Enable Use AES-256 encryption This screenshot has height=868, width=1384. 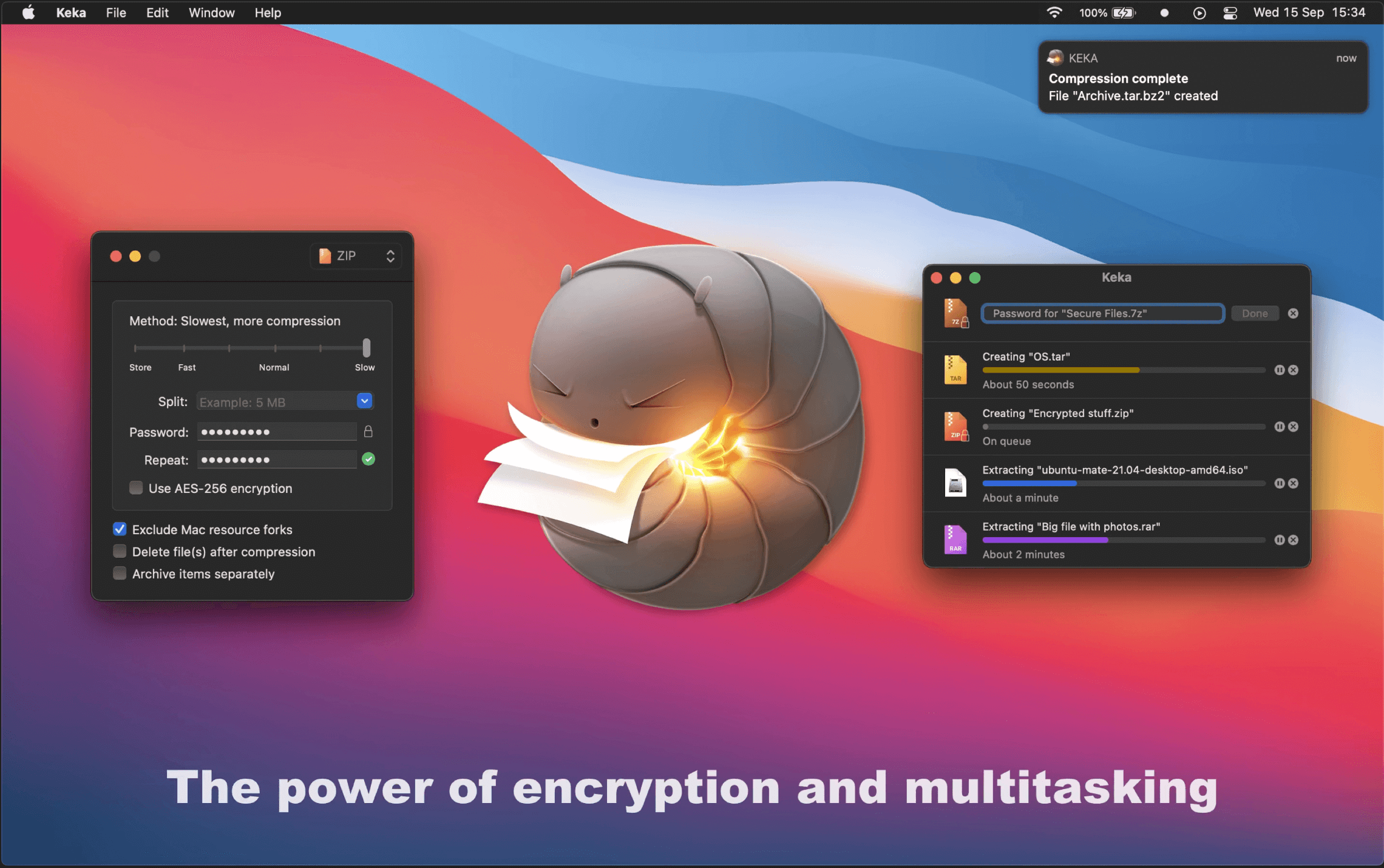click(x=136, y=488)
